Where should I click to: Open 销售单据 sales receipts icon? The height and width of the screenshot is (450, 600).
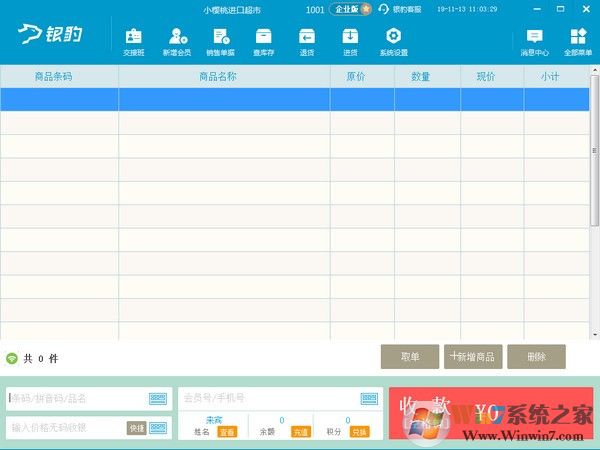[220, 41]
